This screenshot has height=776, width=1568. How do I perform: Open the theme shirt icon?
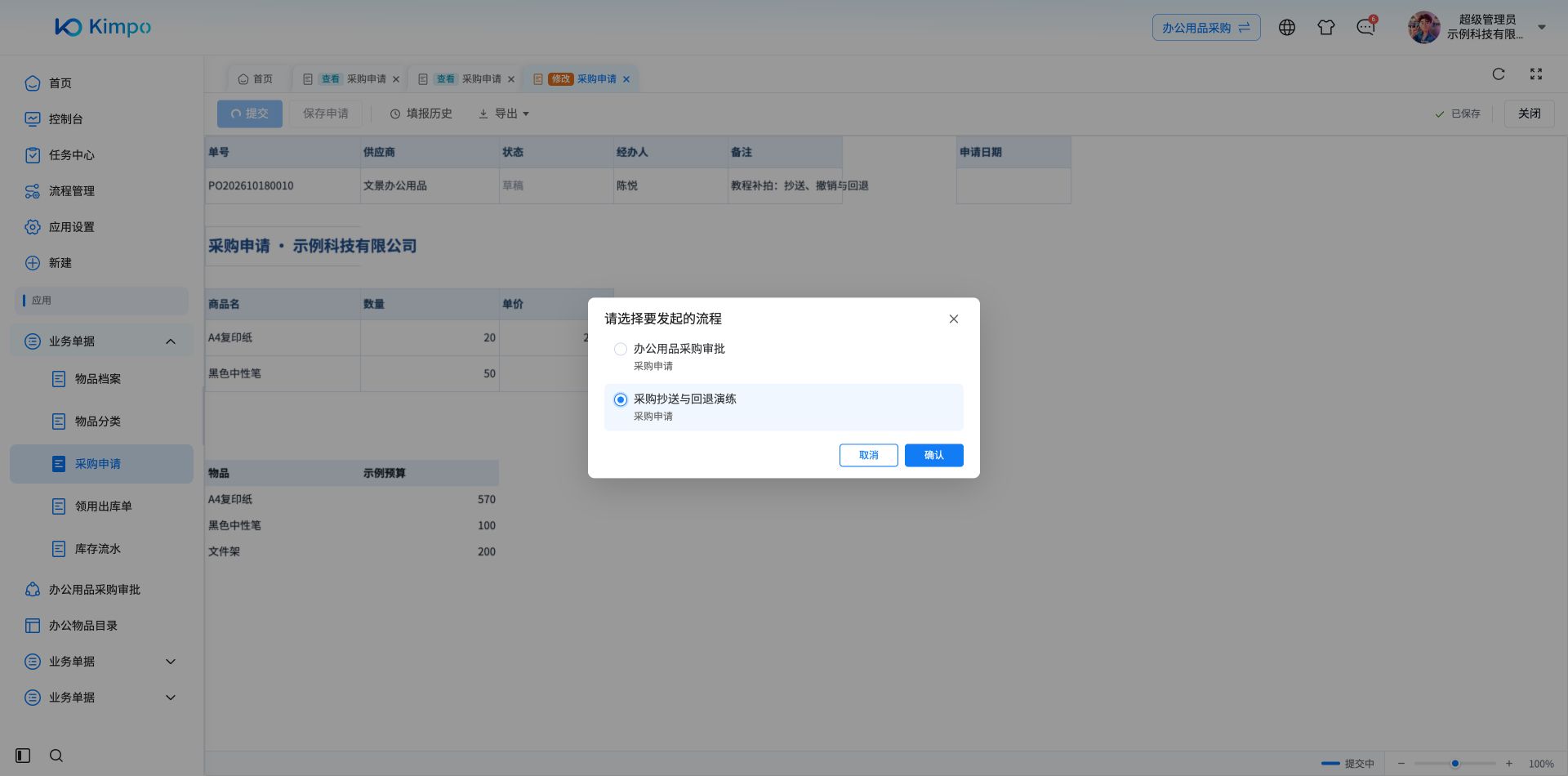tap(1326, 27)
